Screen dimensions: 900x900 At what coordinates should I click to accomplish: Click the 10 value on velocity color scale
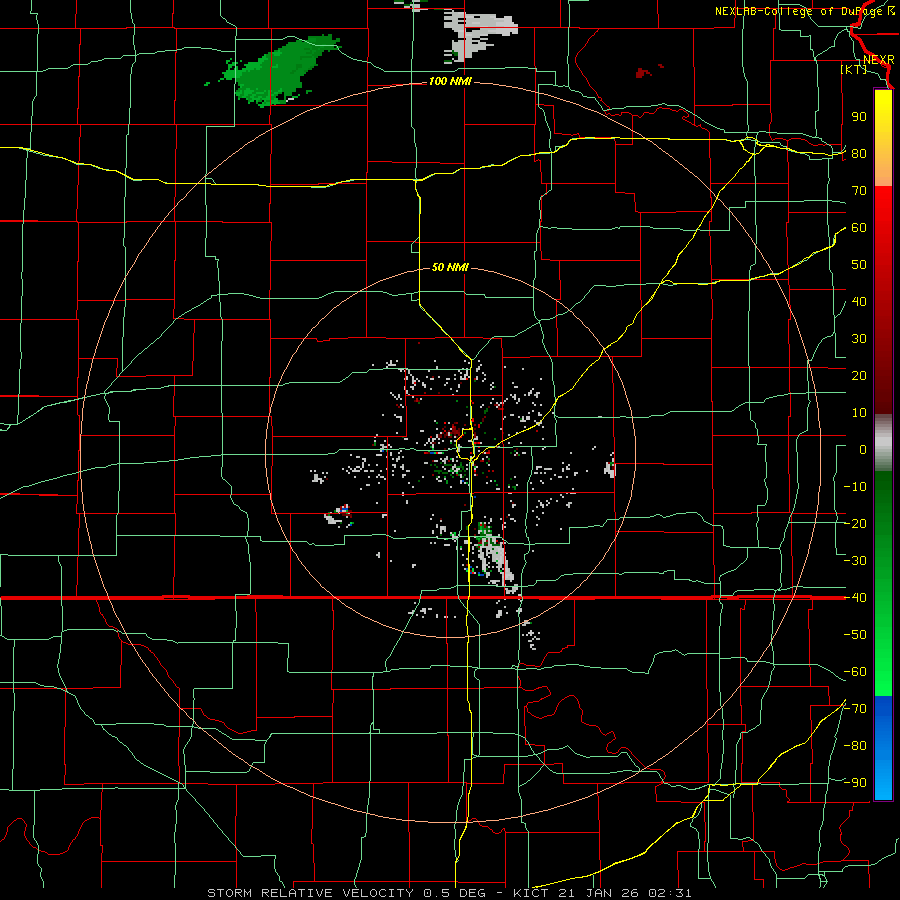pyautogui.click(x=859, y=413)
